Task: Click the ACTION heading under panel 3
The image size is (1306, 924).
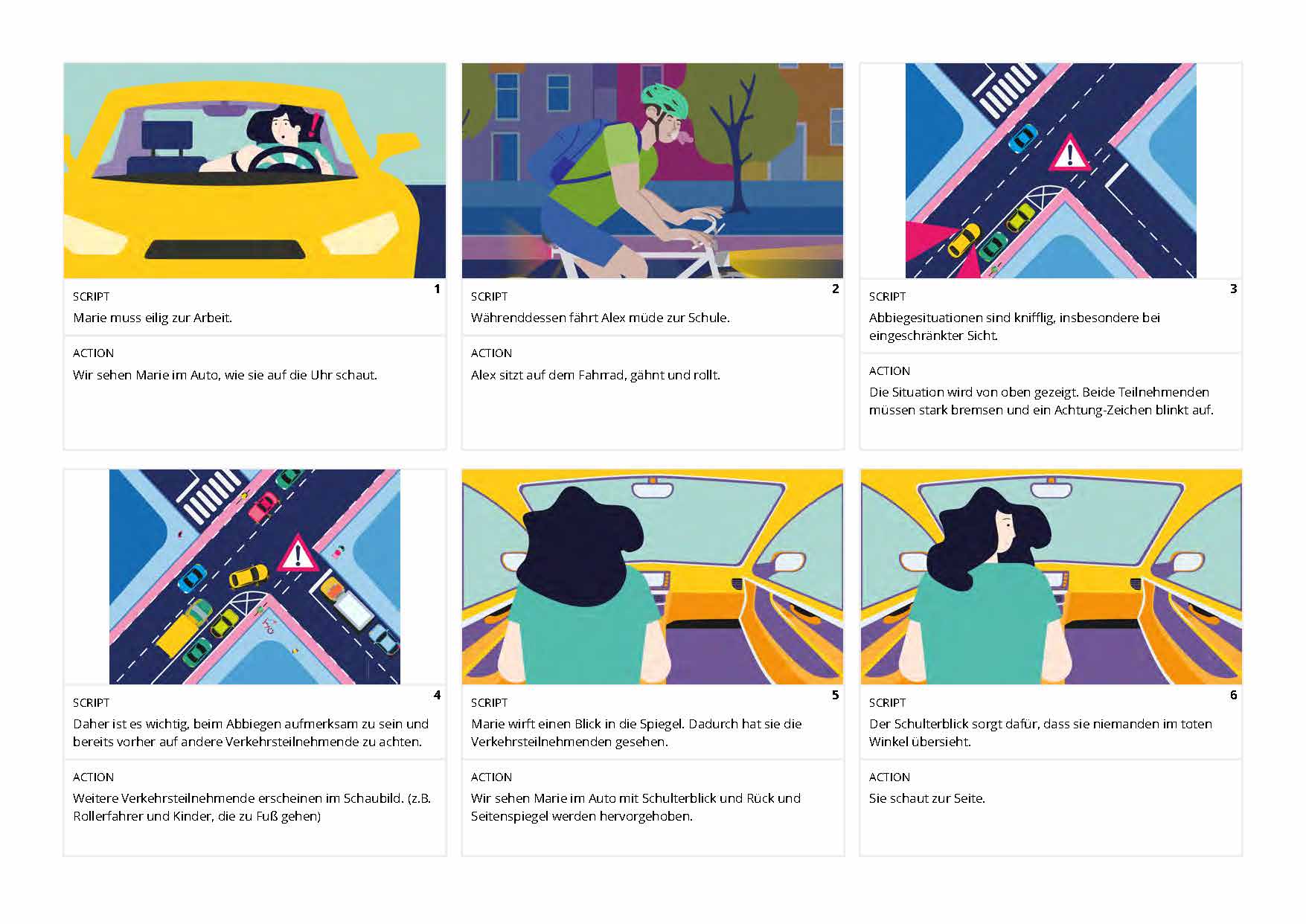Action: point(889,370)
